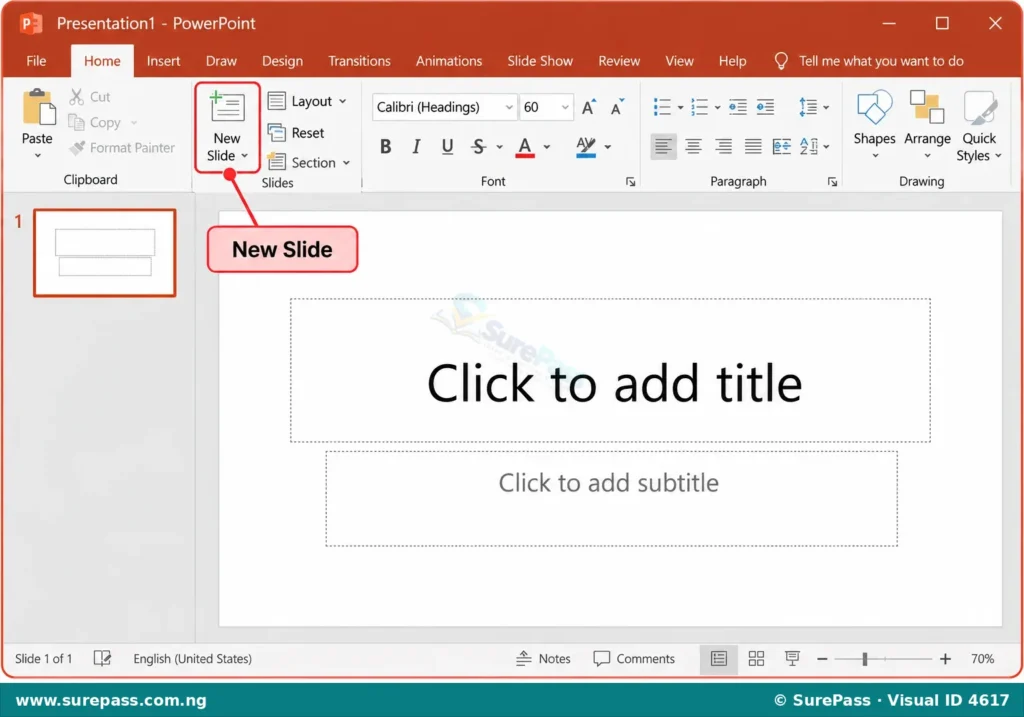Open the font size dropdown
This screenshot has width=1024, height=717.
[x=565, y=107]
